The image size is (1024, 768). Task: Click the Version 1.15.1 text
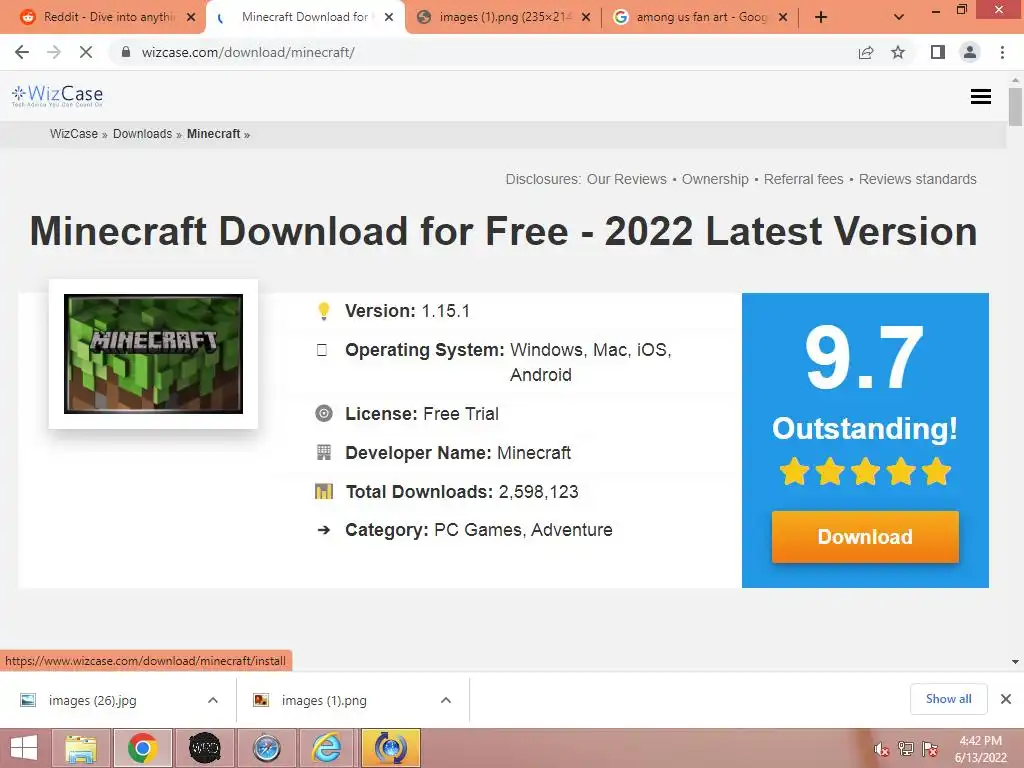(408, 311)
